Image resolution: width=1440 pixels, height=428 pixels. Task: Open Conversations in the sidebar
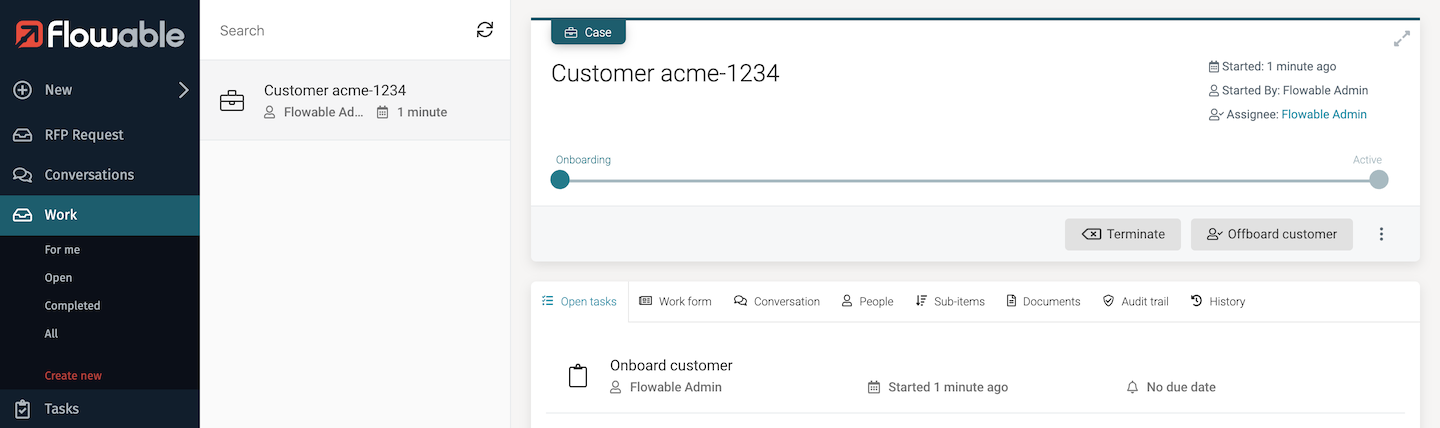coord(88,175)
